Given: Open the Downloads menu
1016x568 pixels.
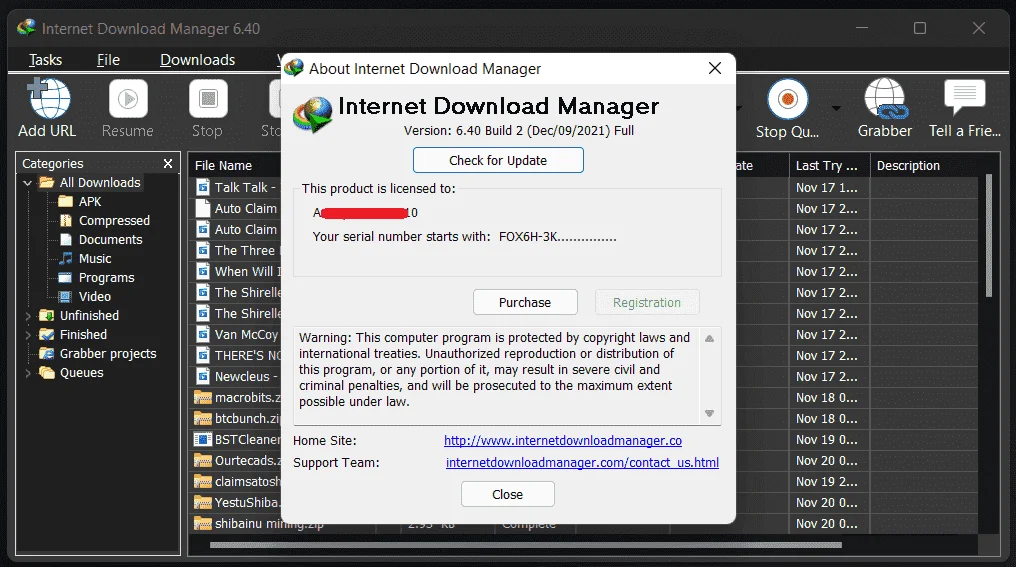Looking at the screenshot, I should [198, 60].
